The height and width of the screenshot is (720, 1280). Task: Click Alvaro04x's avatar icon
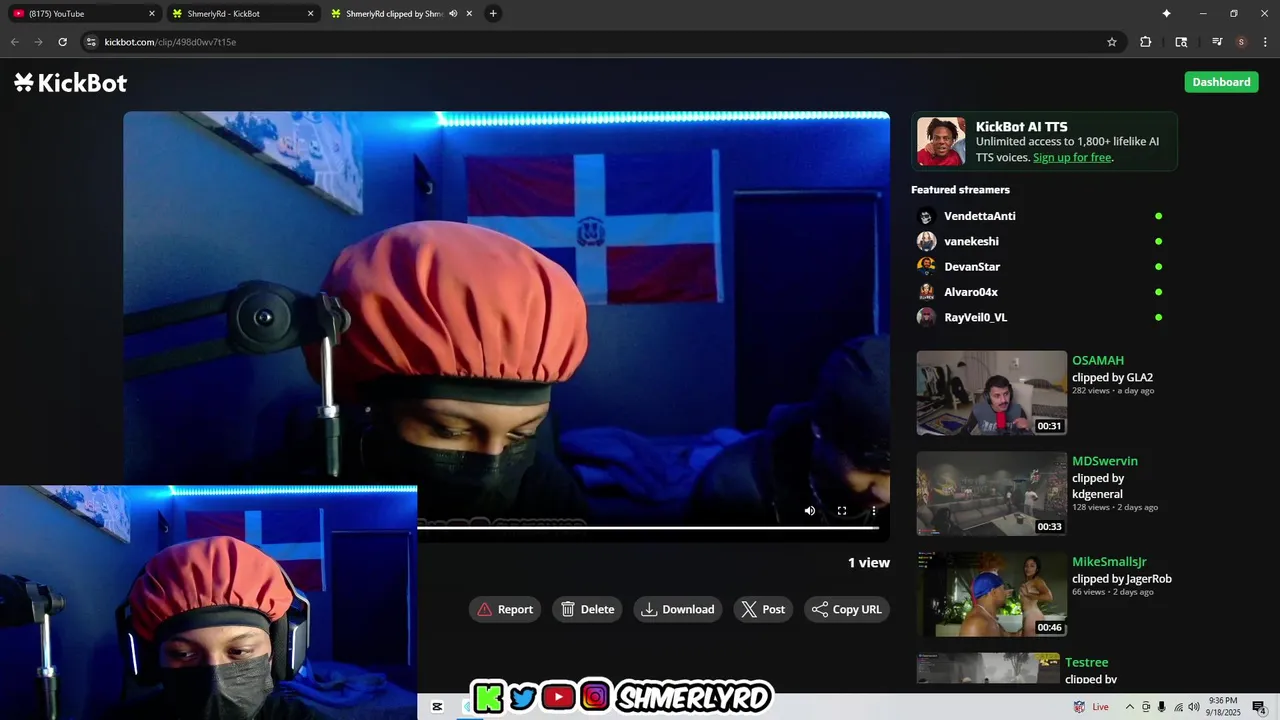pos(927,292)
